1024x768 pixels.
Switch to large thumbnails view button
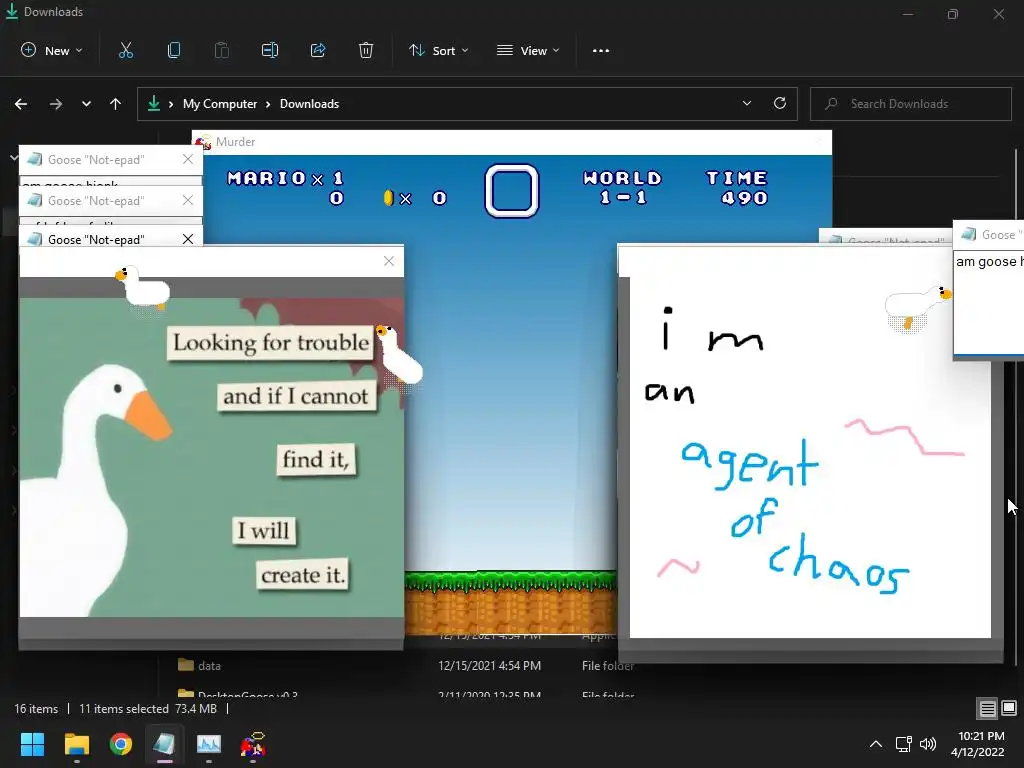tap(1009, 708)
